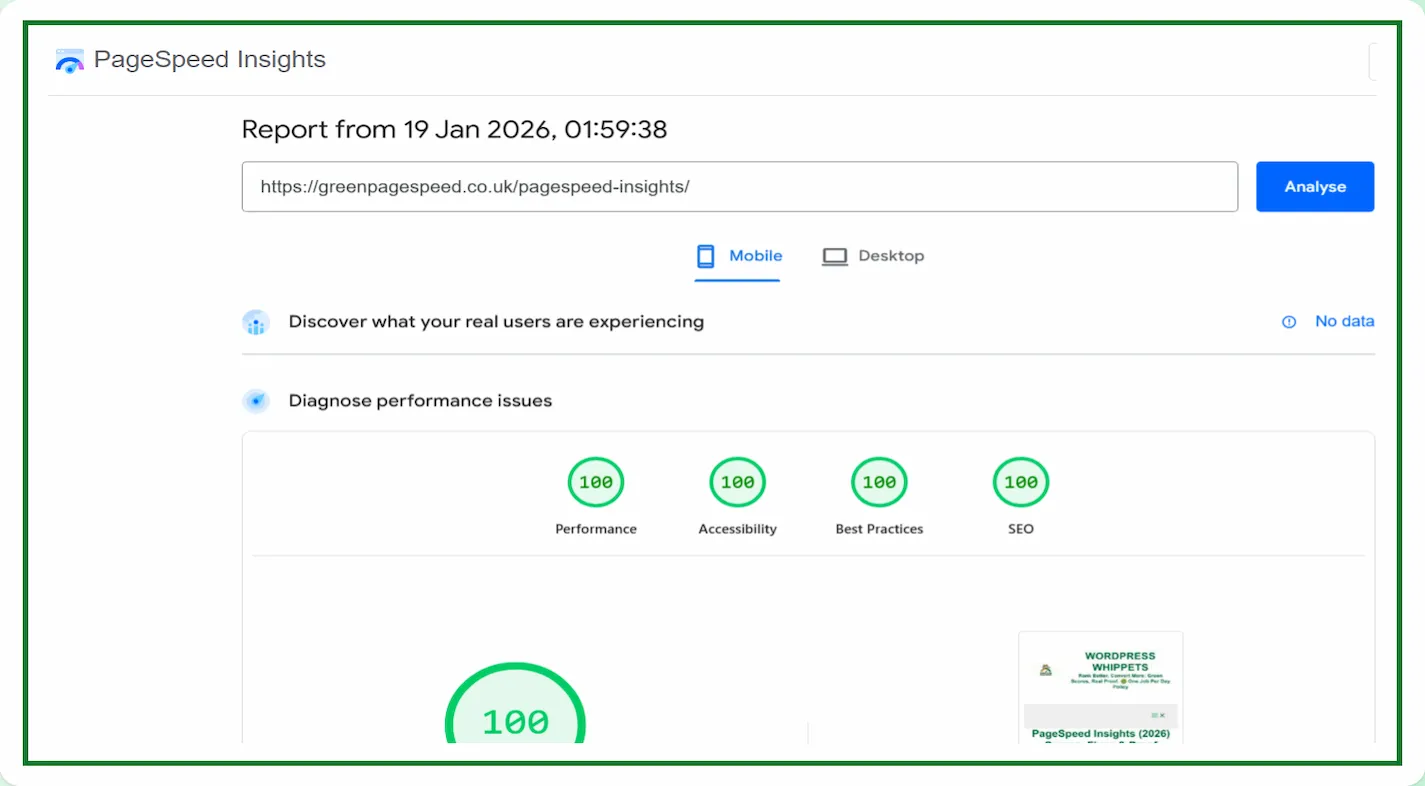Open the PageSpeed Insights title text
Image resolution: width=1425 pixels, height=786 pixels.
210,60
